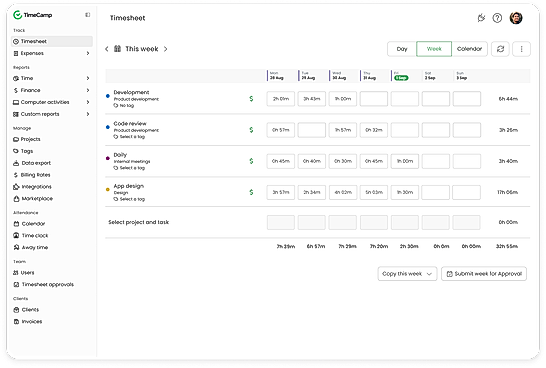Click the Custom reports icon

coord(16,114)
